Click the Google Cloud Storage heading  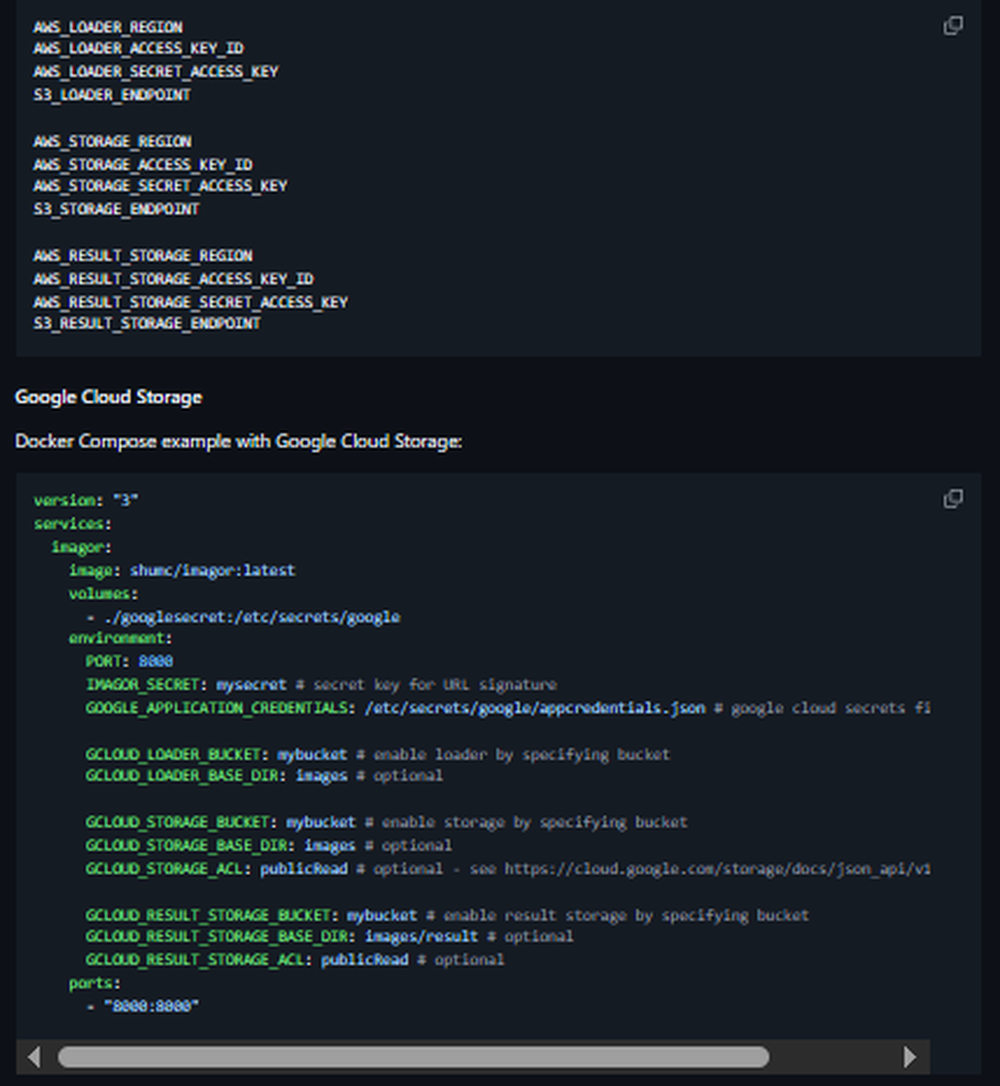[x=108, y=397]
